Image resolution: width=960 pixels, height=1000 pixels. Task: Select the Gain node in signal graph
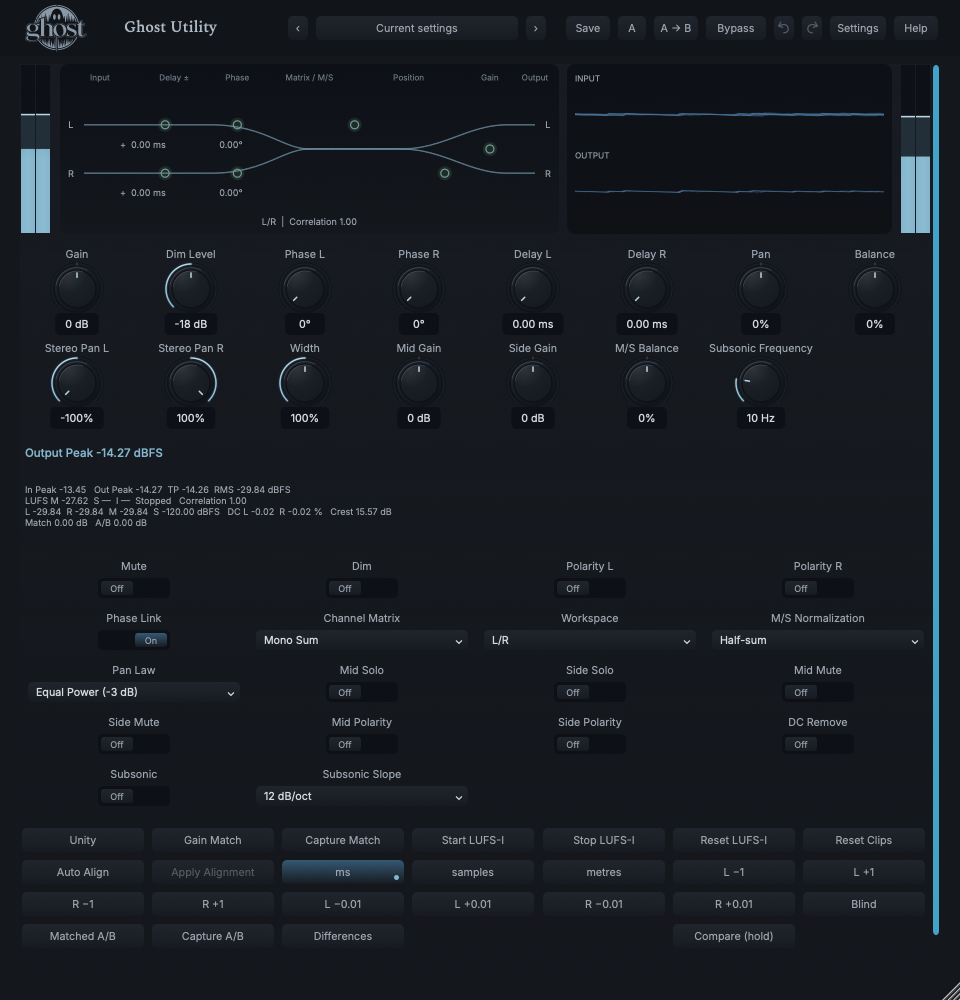click(490, 149)
